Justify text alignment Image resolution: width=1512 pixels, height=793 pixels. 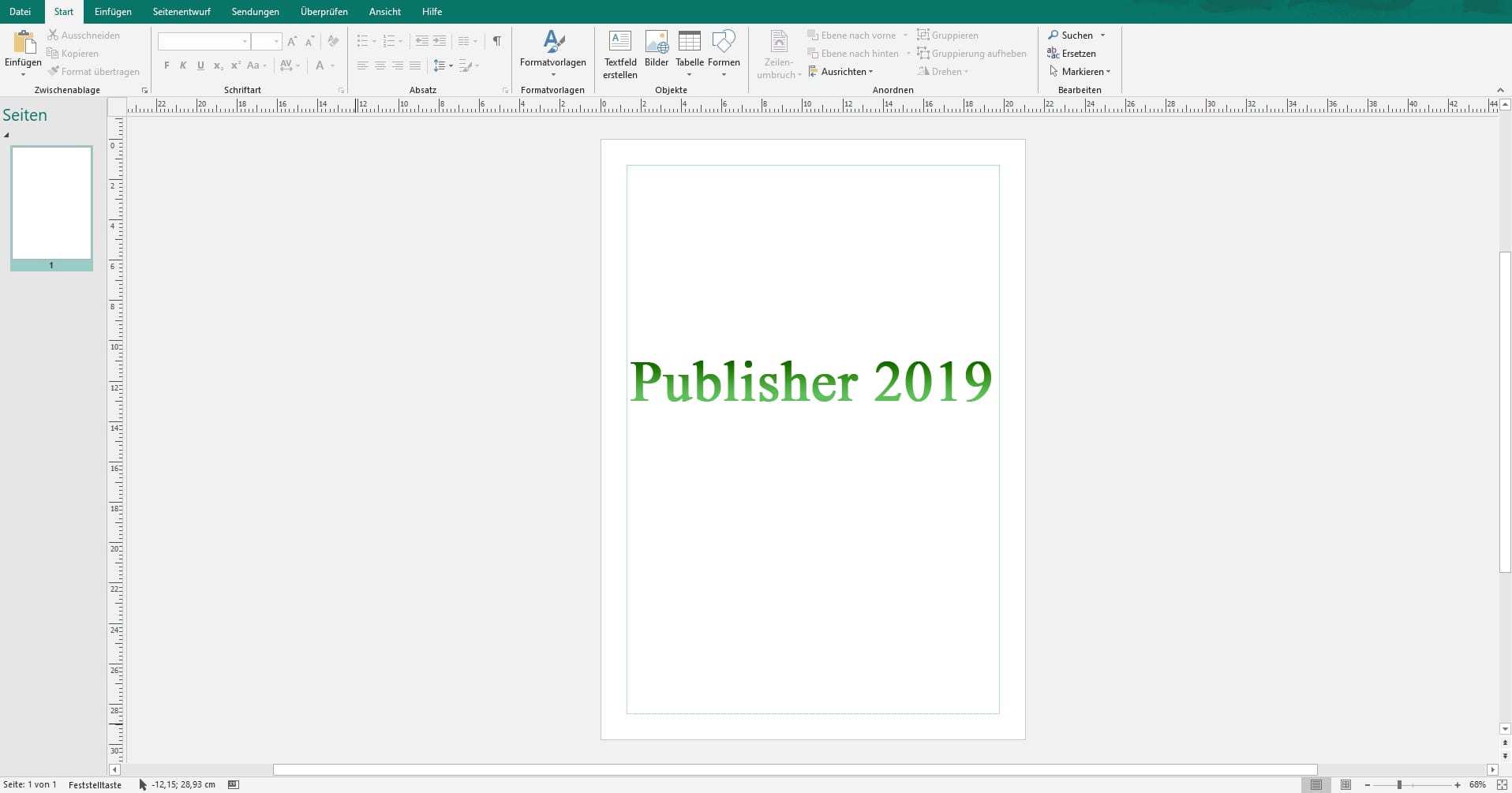coord(415,65)
